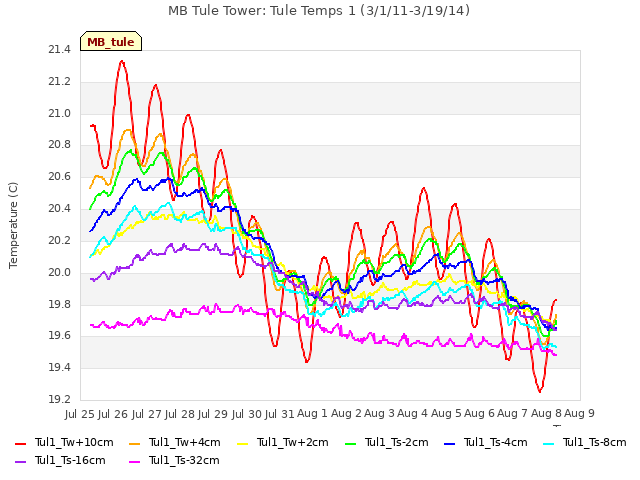The image size is (640, 480).
Task: Click the Aug 2 x-axis date label
Action: click(346, 414)
